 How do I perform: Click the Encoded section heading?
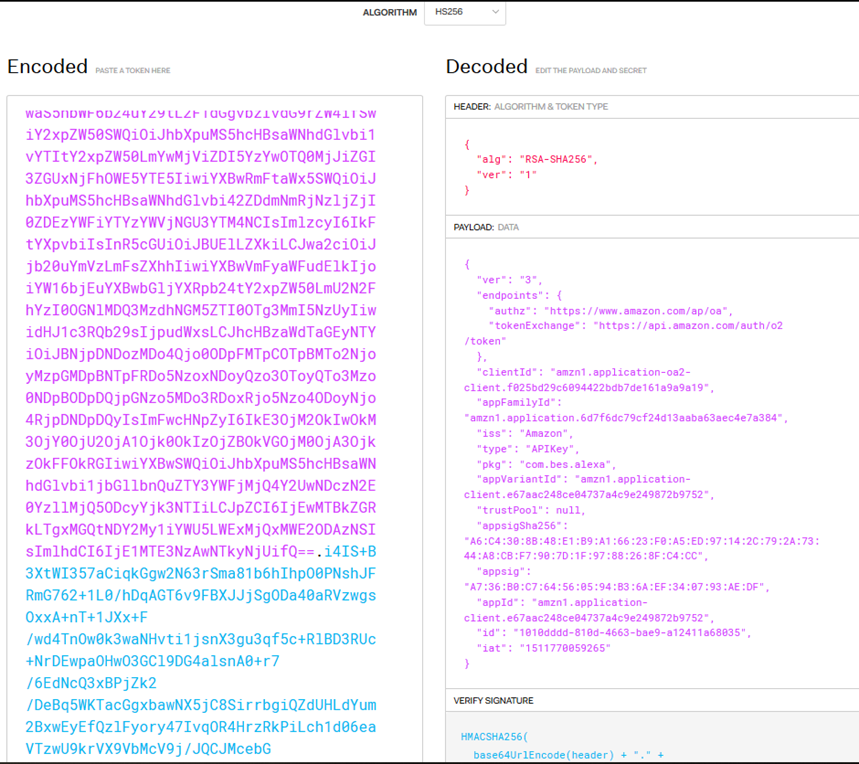[x=48, y=67]
